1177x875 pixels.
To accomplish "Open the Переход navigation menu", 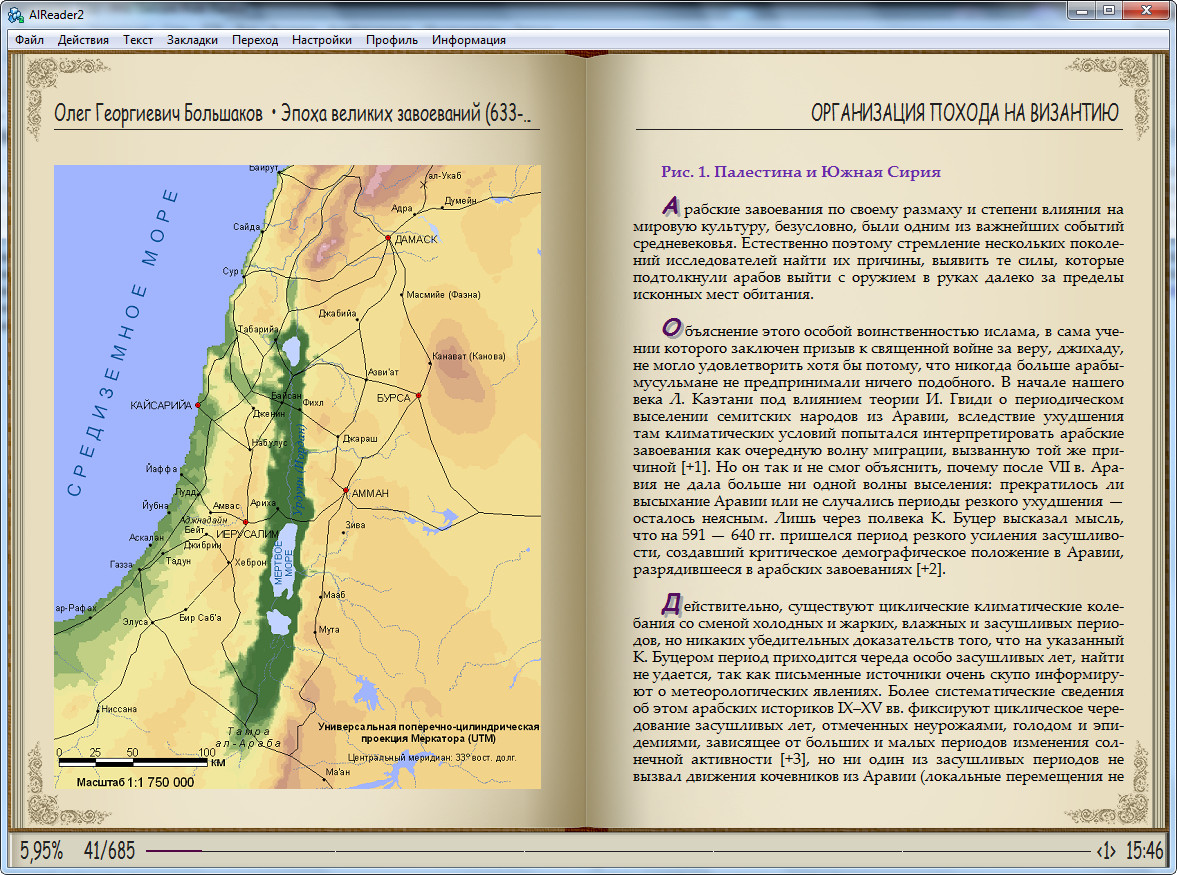I will (x=255, y=40).
